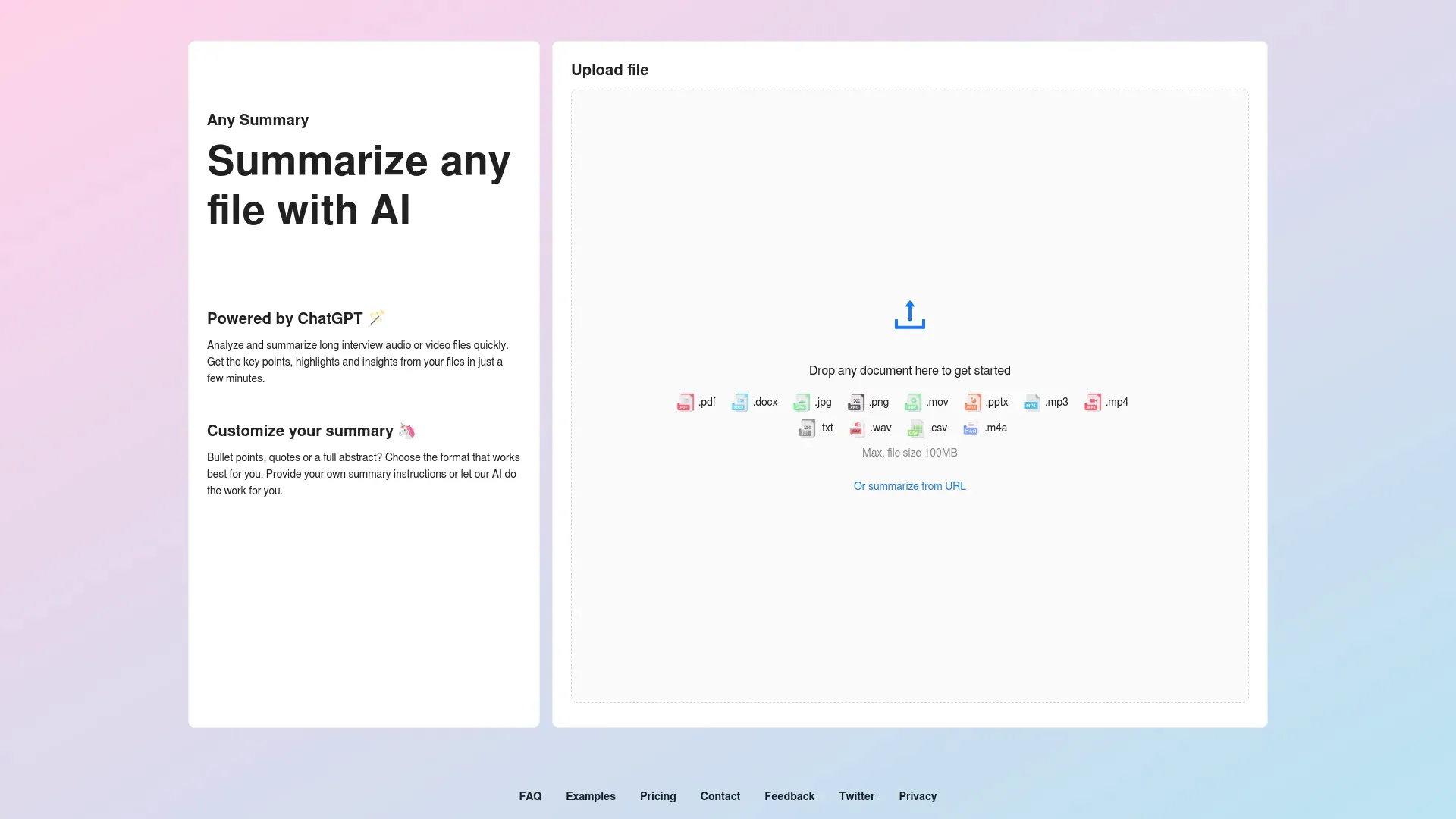Click the .m4a file type icon
The width and height of the screenshot is (1456, 819).
coord(971,428)
